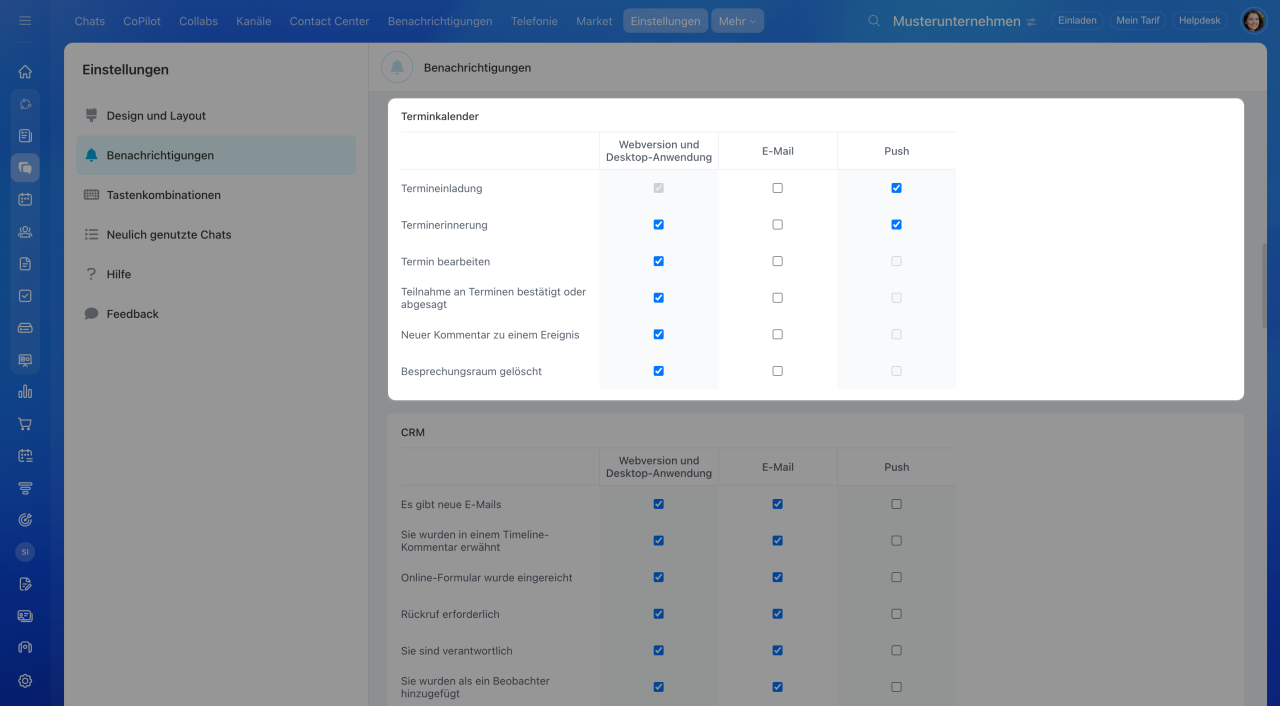Open the funnel icon in sidebar

(x=25, y=488)
